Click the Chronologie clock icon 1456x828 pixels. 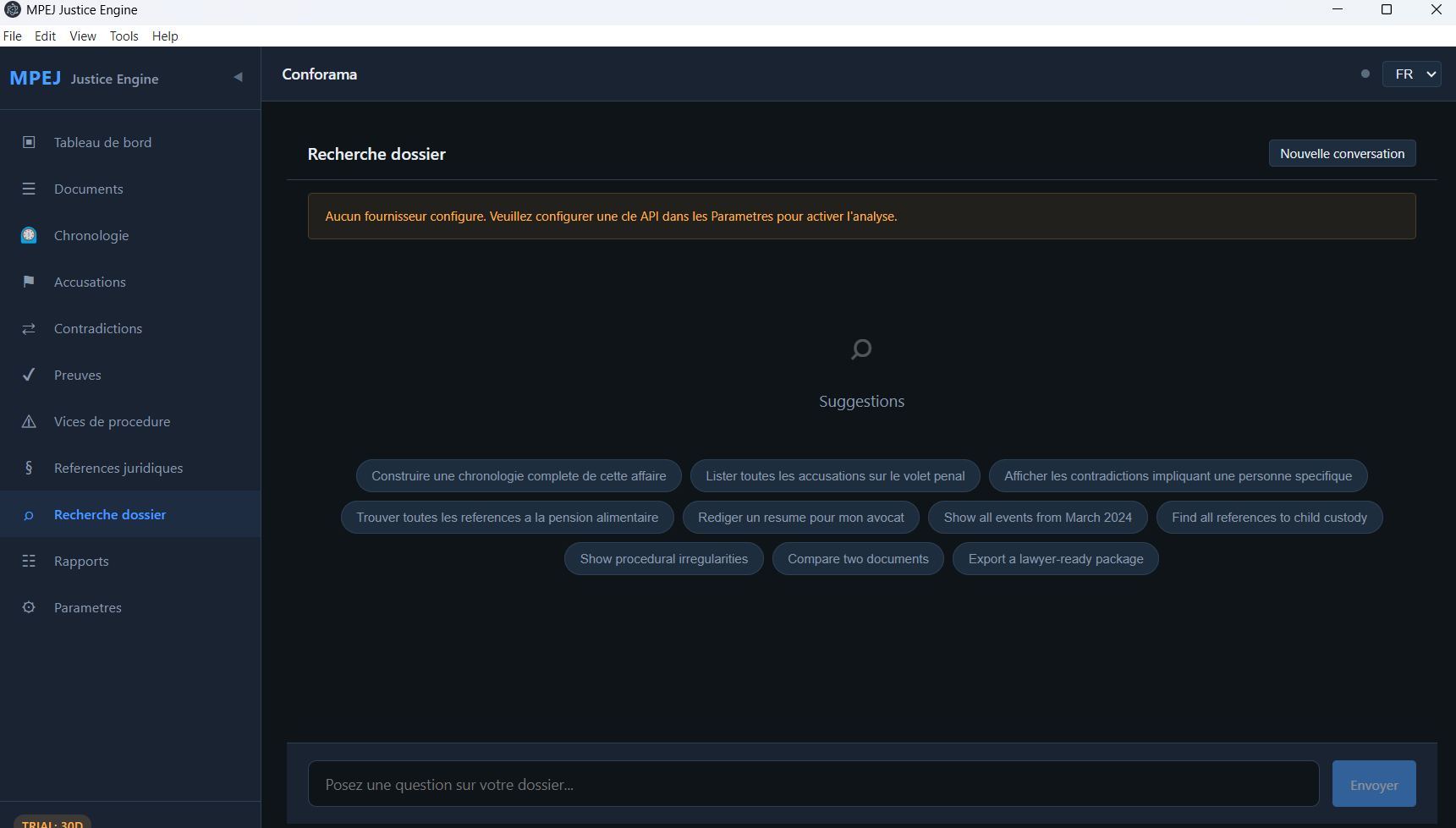tap(29, 235)
